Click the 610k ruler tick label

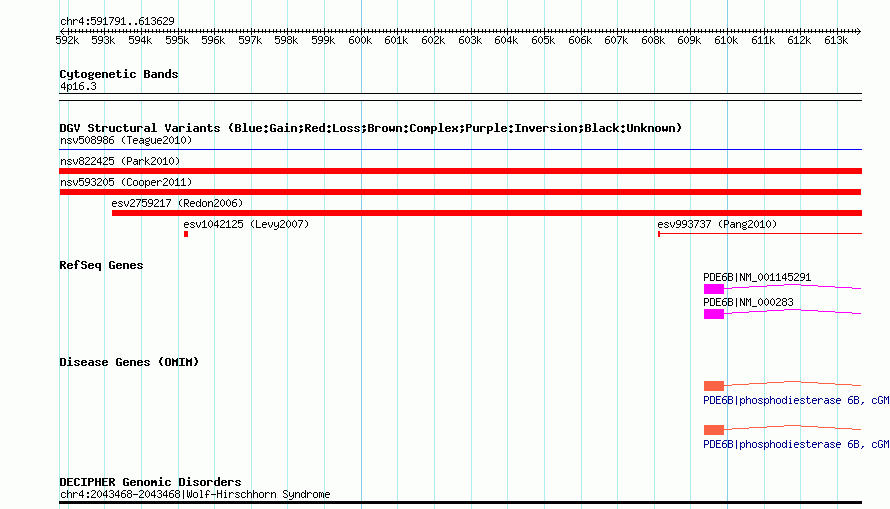click(726, 40)
